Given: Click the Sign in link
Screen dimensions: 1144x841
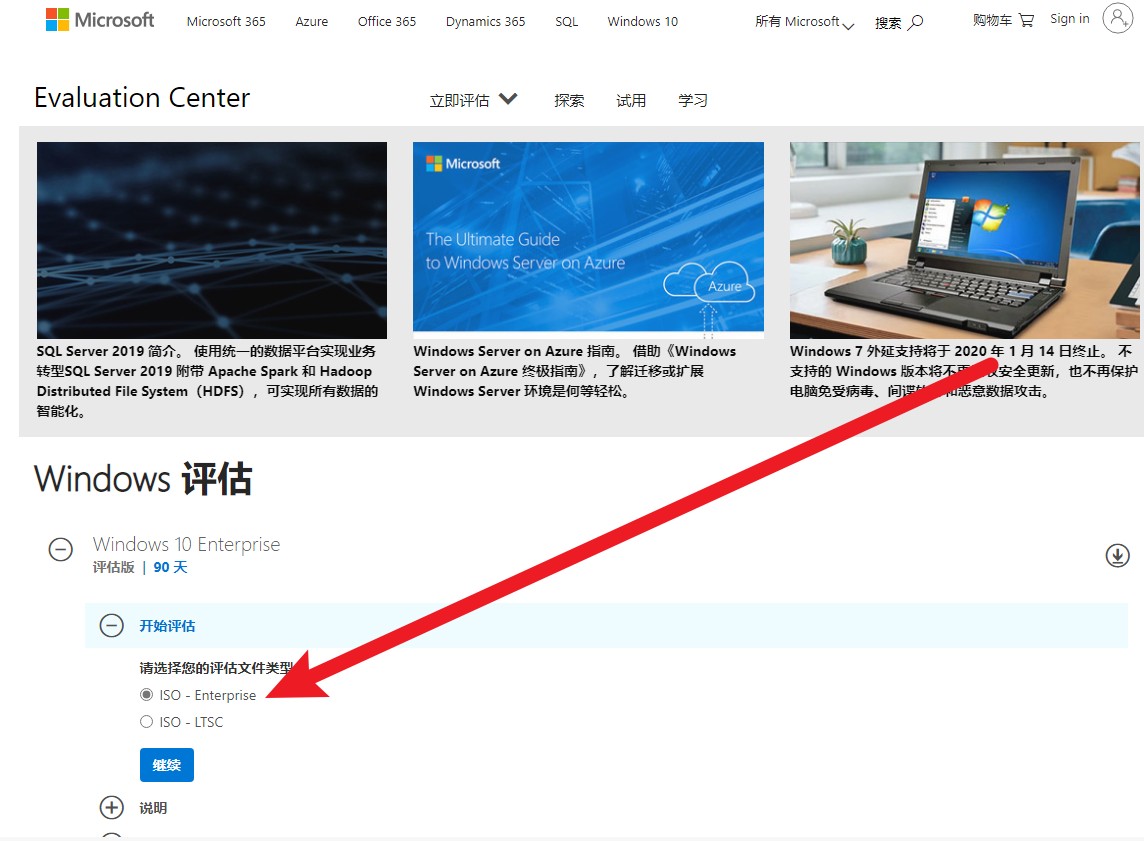Looking at the screenshot, I should pos(1070,19).
